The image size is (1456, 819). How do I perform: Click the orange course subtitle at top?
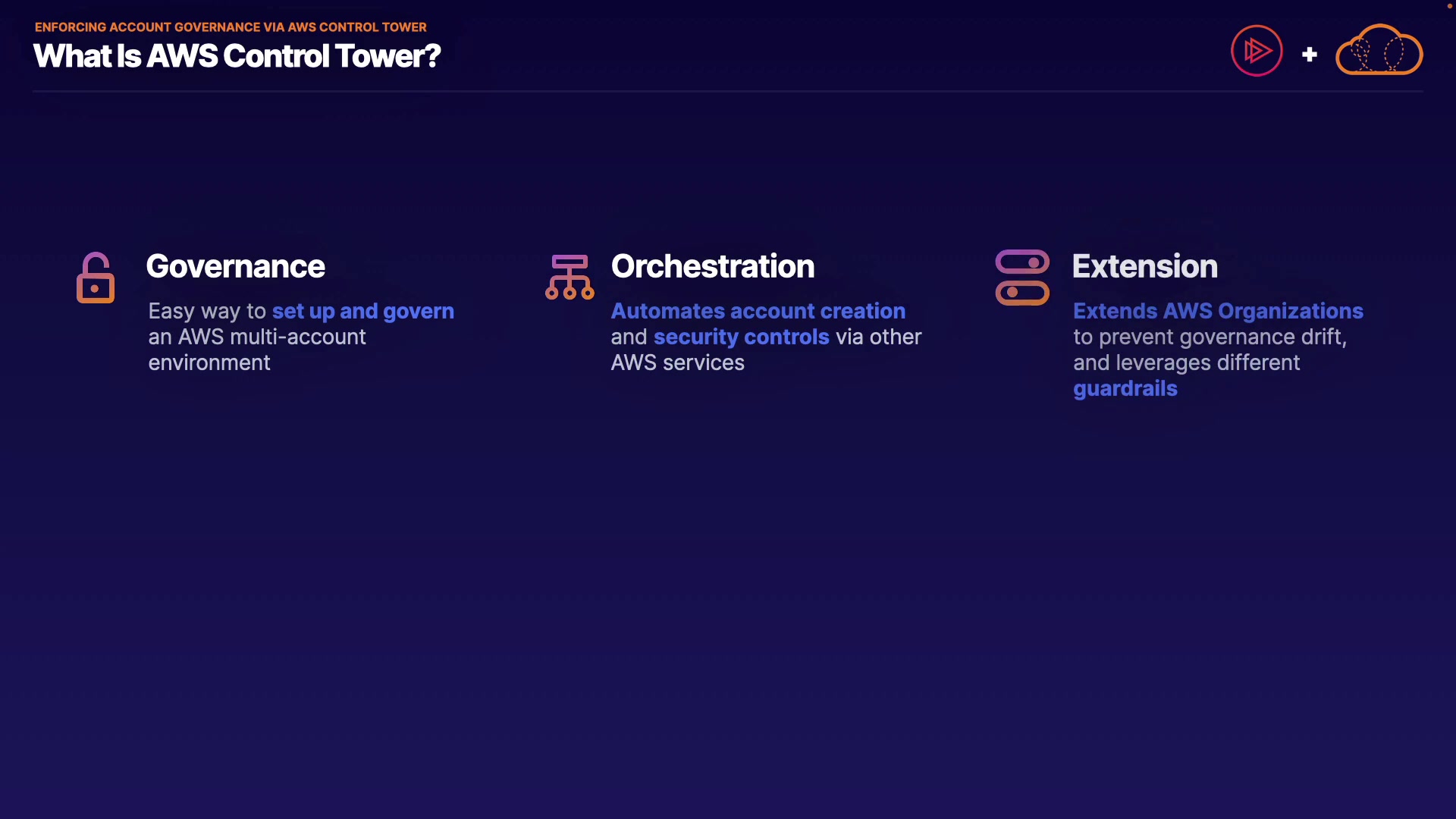pyautogui.click(x=231, y=27)
